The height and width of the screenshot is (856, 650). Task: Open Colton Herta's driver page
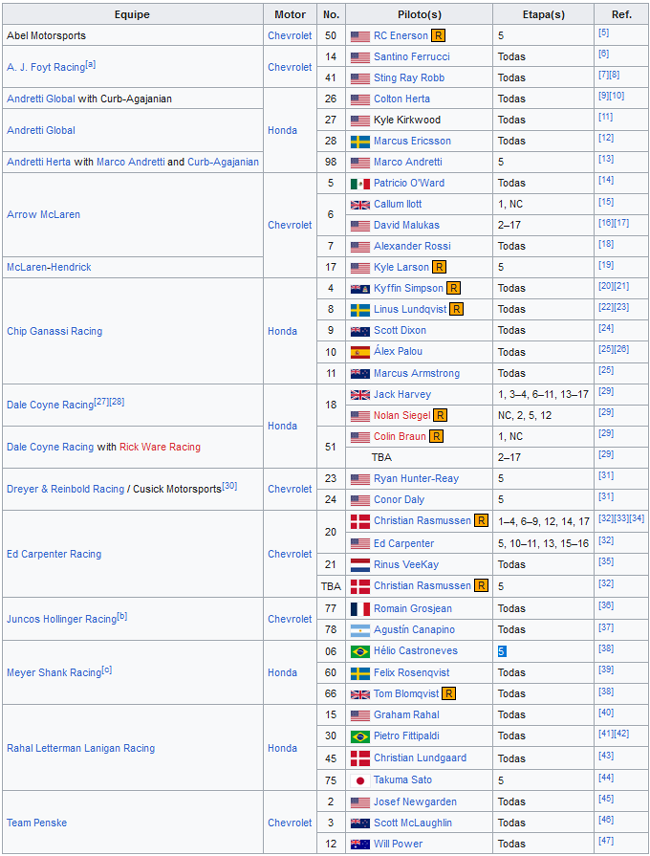tap(402, 99)
